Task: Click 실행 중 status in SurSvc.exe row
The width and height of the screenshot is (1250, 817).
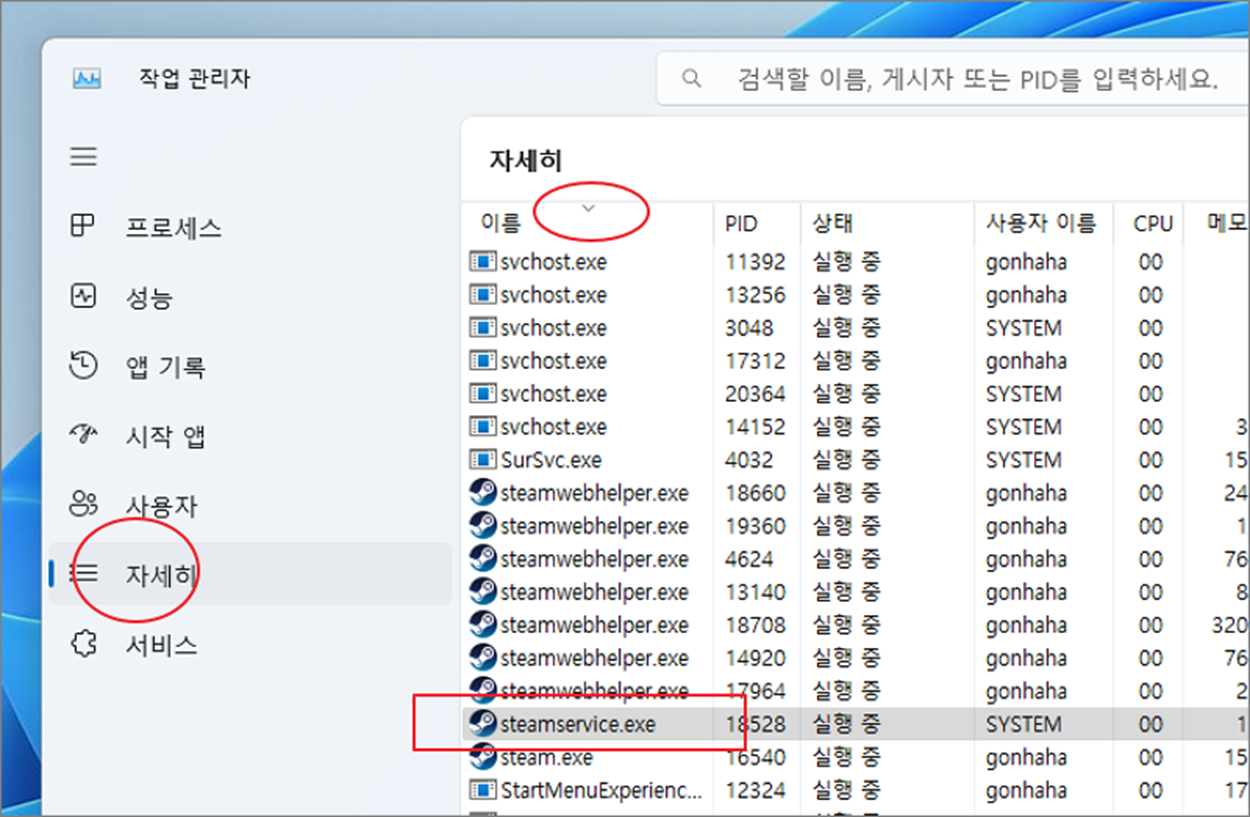Action: (x=846, y=460)
